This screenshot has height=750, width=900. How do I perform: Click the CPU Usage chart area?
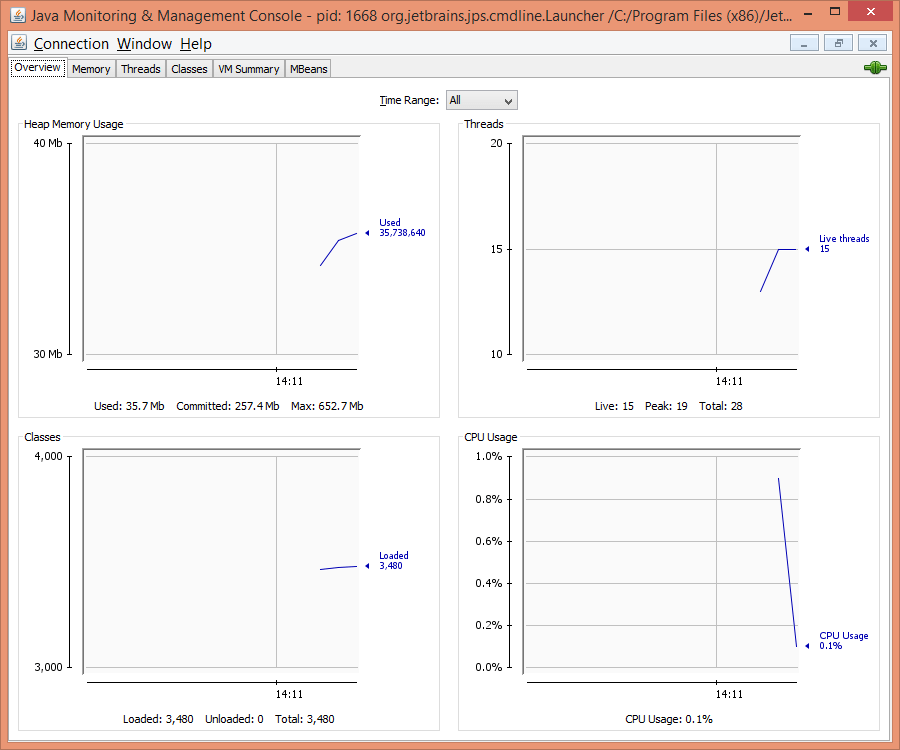point(661,561)
